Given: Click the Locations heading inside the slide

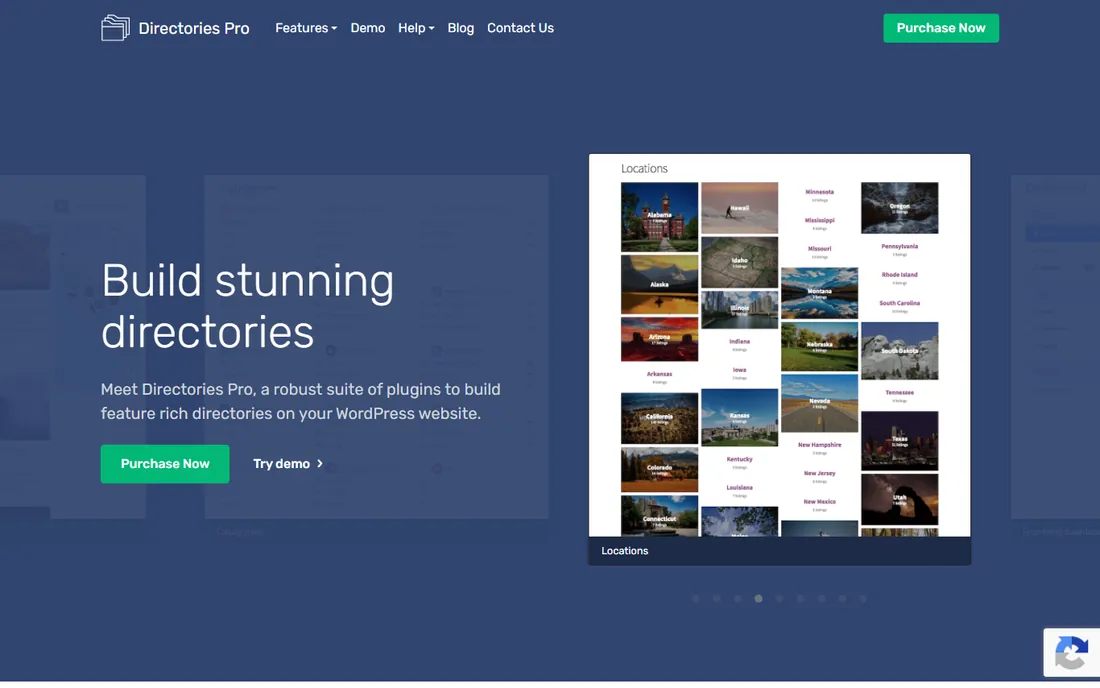Looking at the screenshot, I should click(644, 168).
